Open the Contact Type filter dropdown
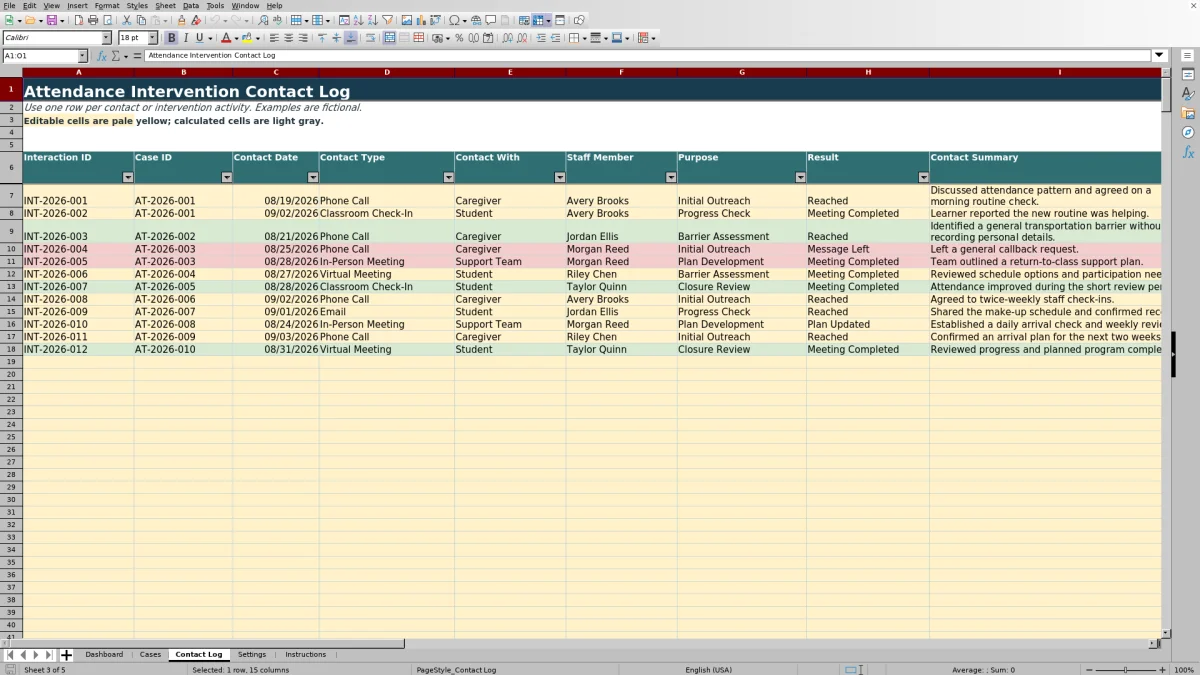The width and height of the screenshot is (1200, 675). 448,177
